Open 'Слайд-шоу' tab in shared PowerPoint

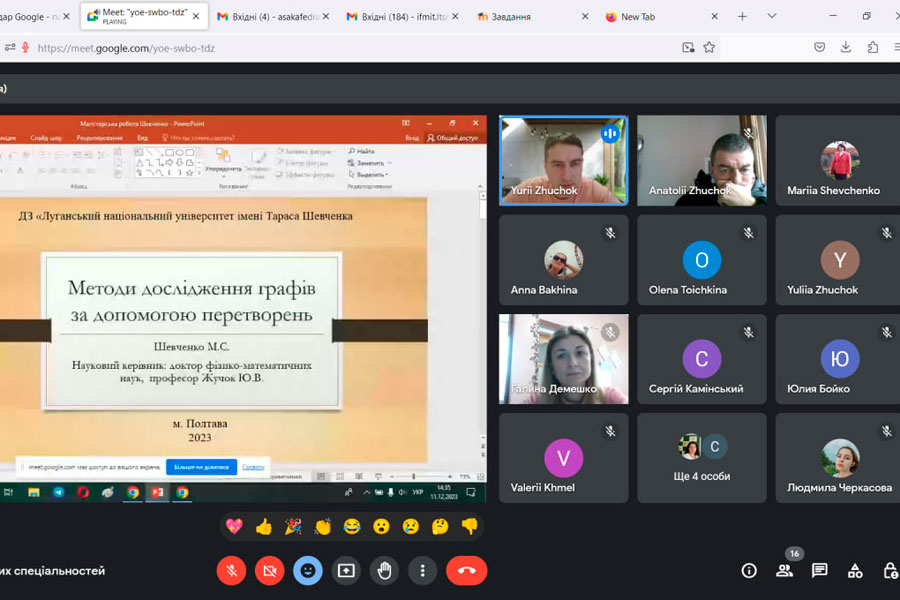[x=46, y=138]
